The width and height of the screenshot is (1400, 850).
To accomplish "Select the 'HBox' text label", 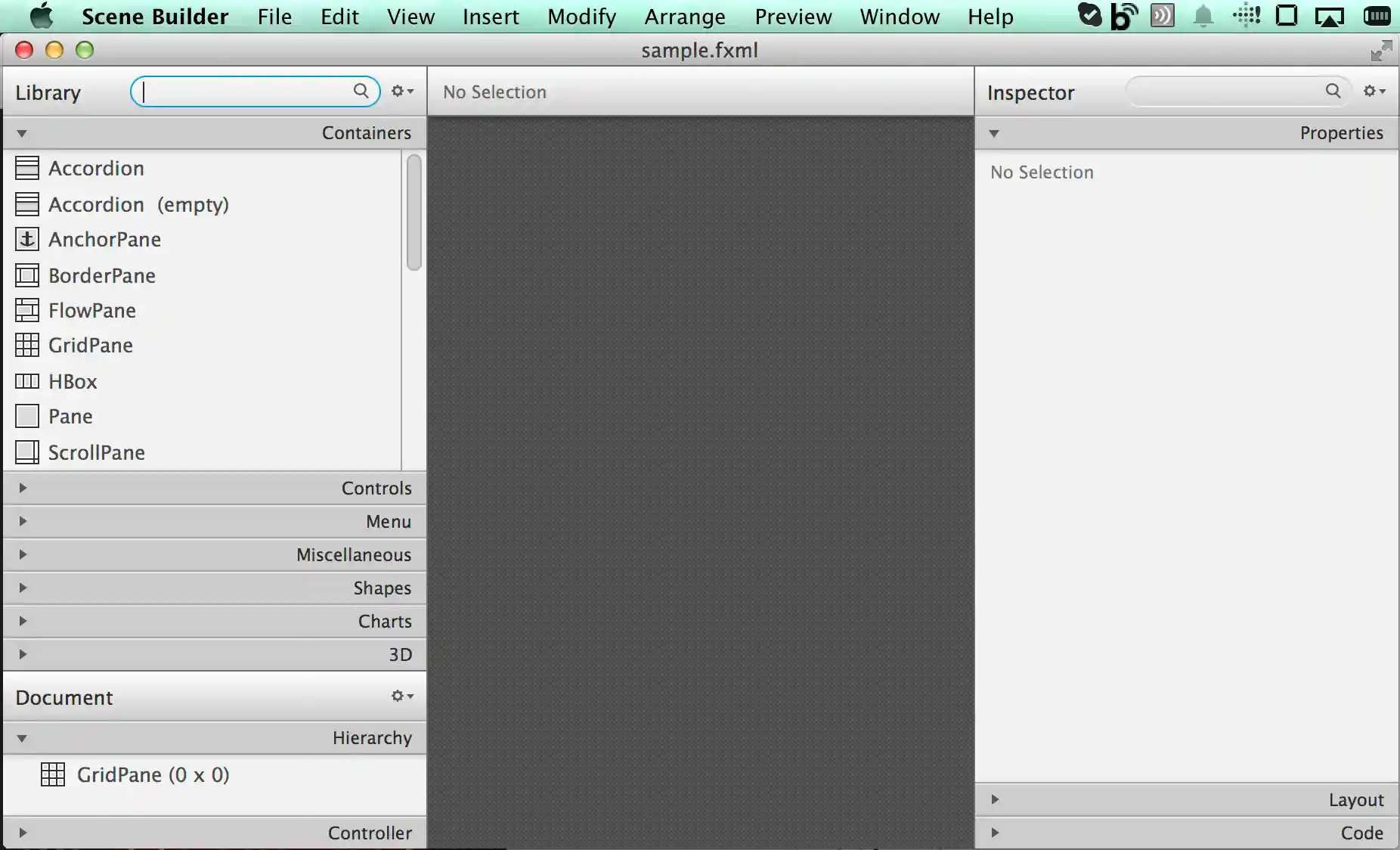I will pos(73,381).
